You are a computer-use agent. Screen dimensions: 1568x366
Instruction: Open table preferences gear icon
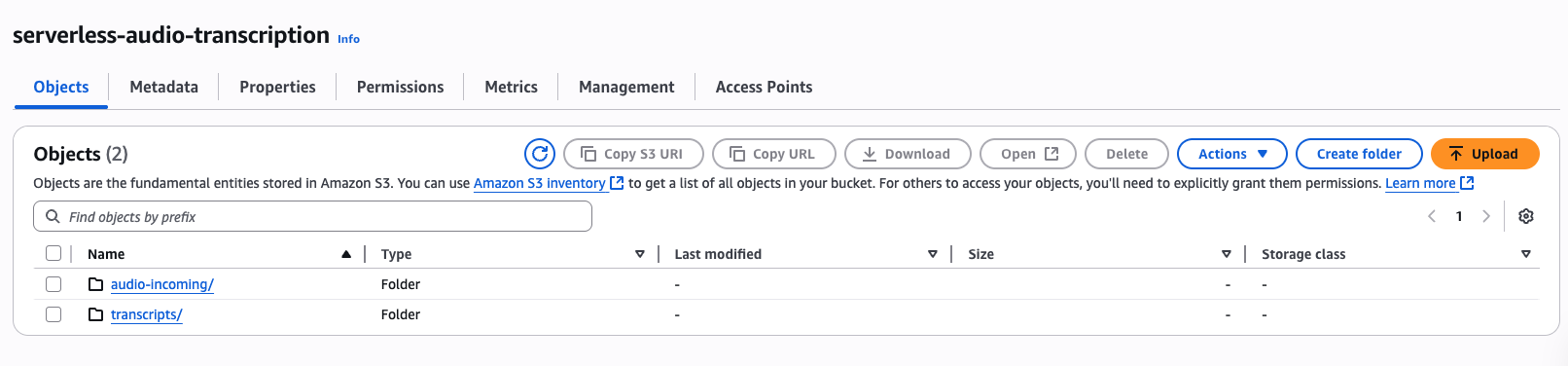tap(1526, 216)
